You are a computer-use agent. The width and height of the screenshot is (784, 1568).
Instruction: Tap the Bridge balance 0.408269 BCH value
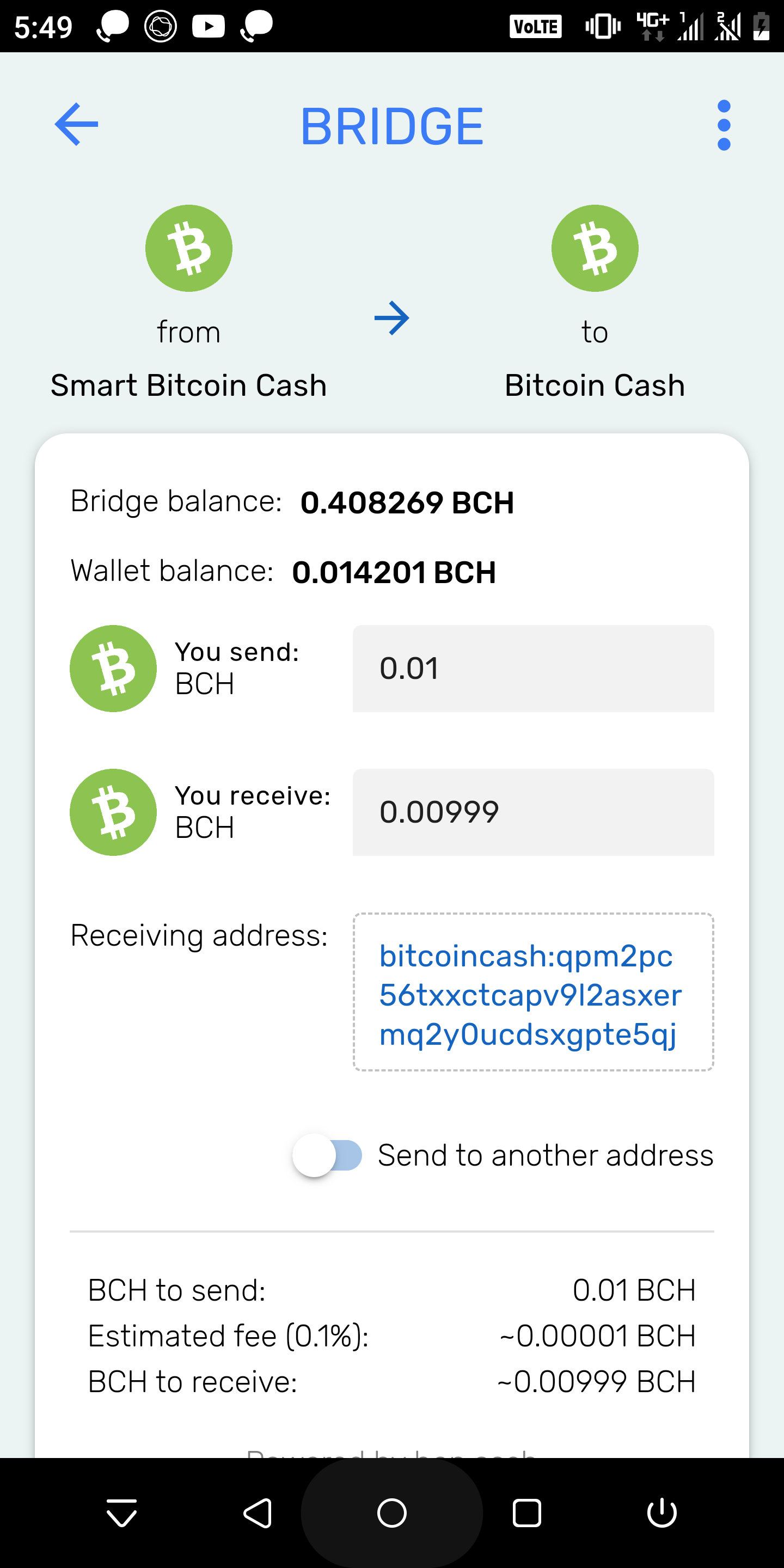click(407, 503)
